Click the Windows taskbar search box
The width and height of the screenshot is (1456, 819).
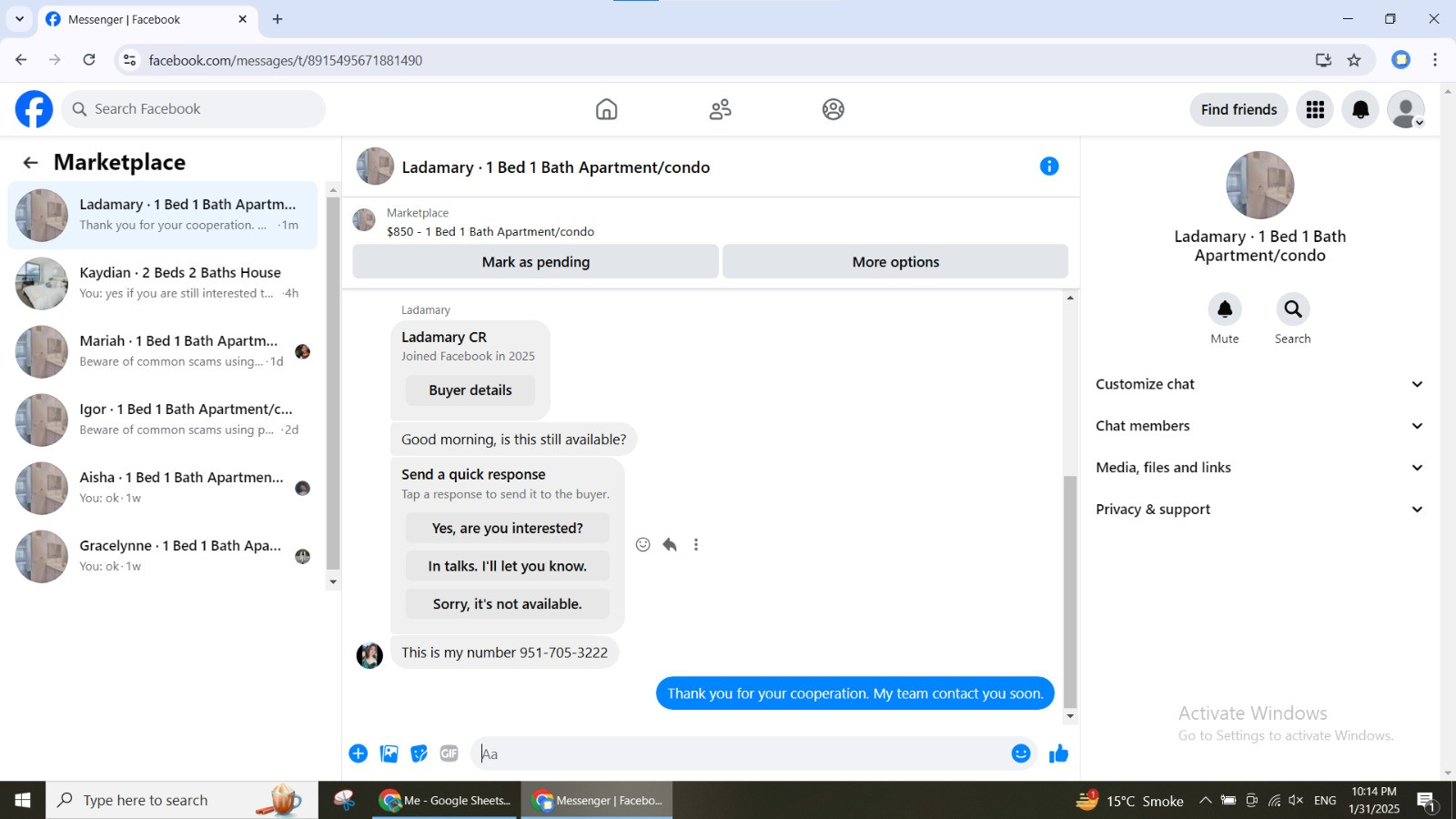click(182, 801)
